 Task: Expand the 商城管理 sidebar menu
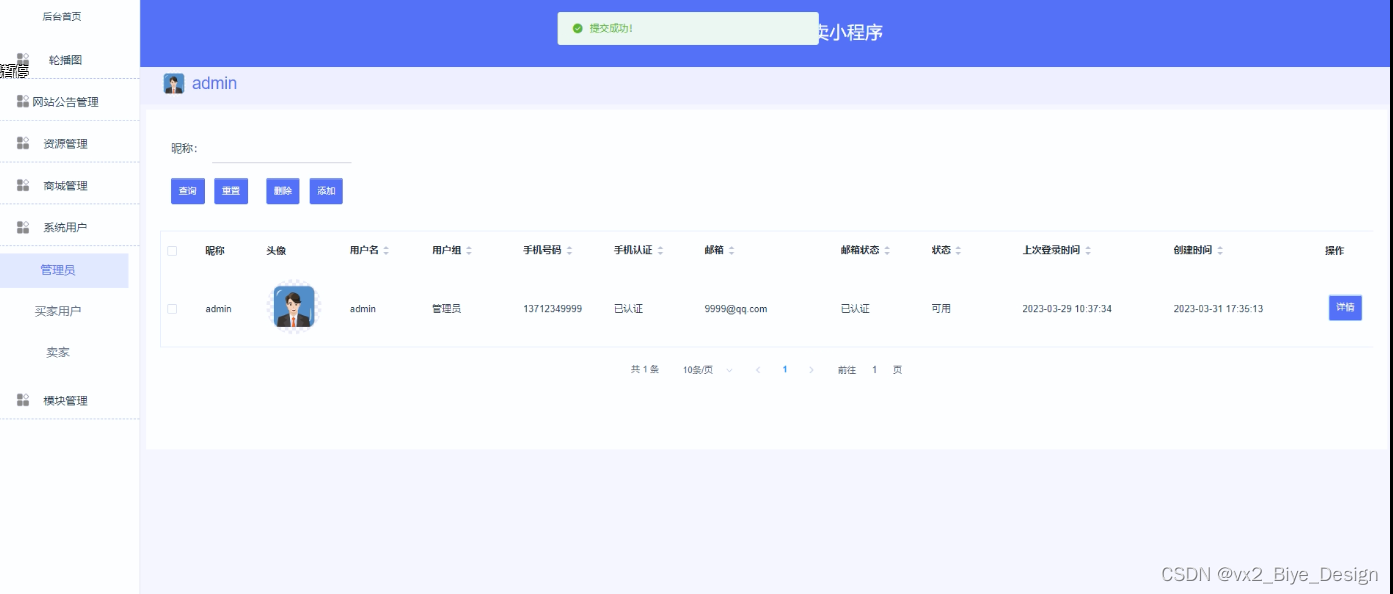(x=70, y=185)
